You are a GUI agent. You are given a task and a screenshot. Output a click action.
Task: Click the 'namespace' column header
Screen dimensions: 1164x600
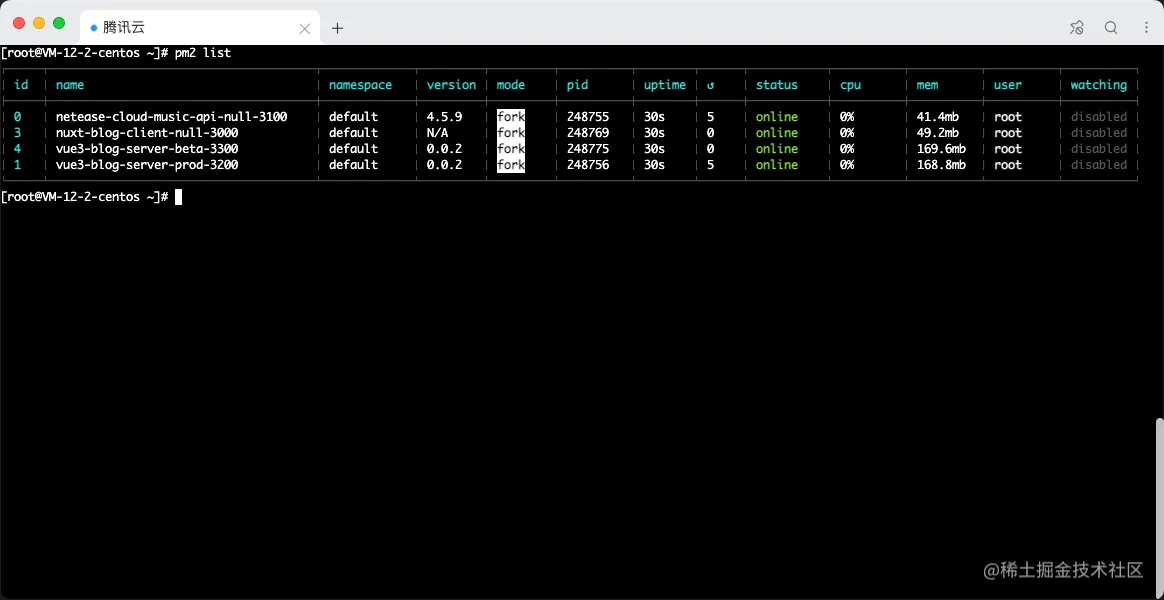point(360,85)
